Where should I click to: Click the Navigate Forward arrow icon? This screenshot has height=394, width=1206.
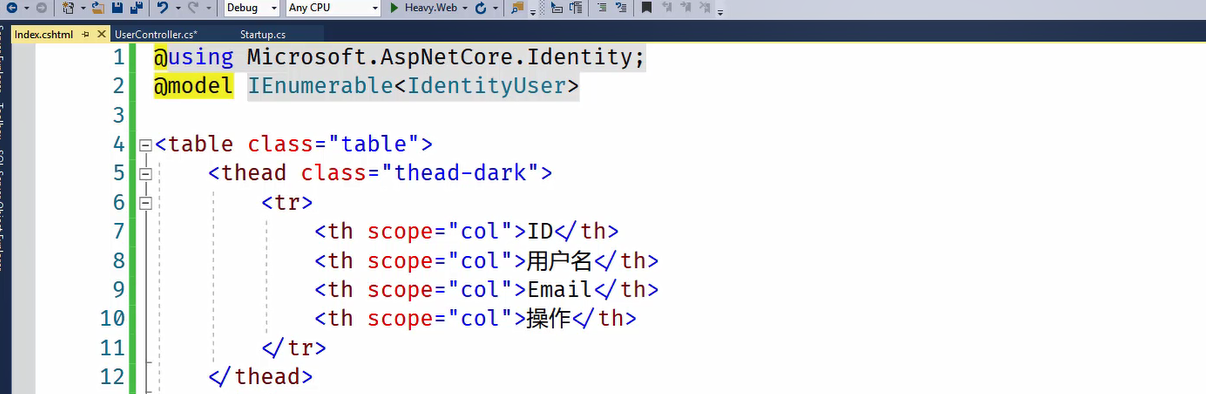click(41, 8)
